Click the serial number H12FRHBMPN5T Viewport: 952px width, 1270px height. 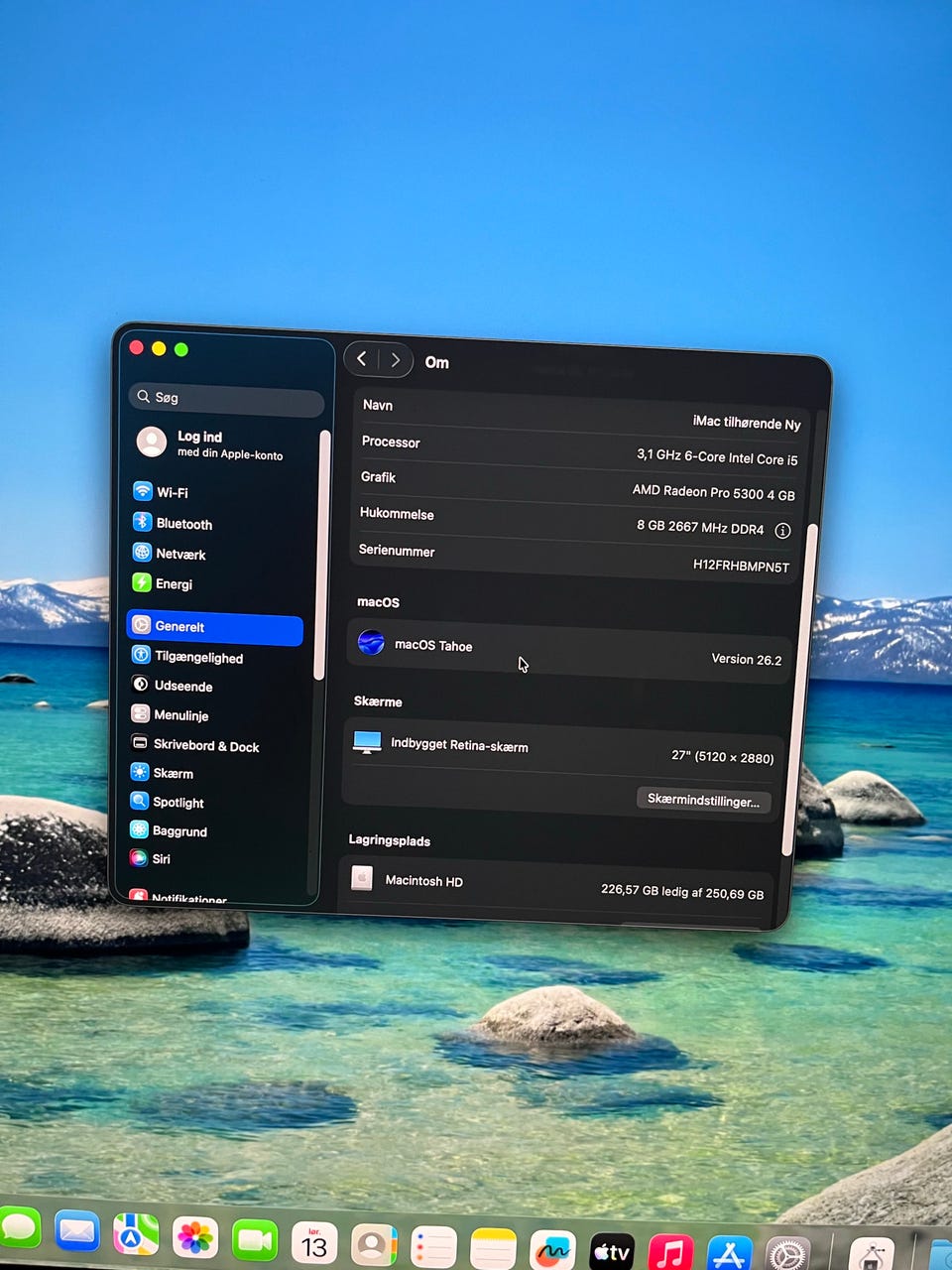pyautogui.click(x=741, y=566)
